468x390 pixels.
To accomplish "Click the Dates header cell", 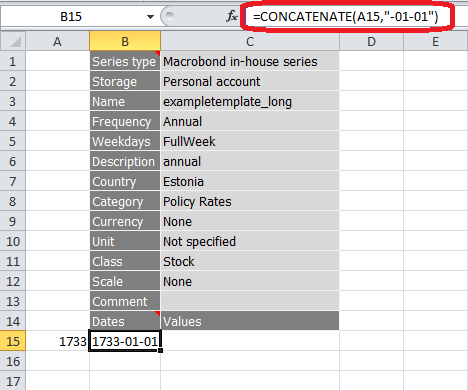I will 125,321.
